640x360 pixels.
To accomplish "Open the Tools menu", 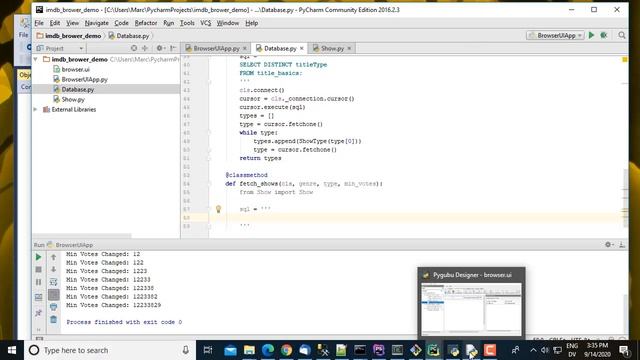I will pyautogui.click(x=187, y=23).
